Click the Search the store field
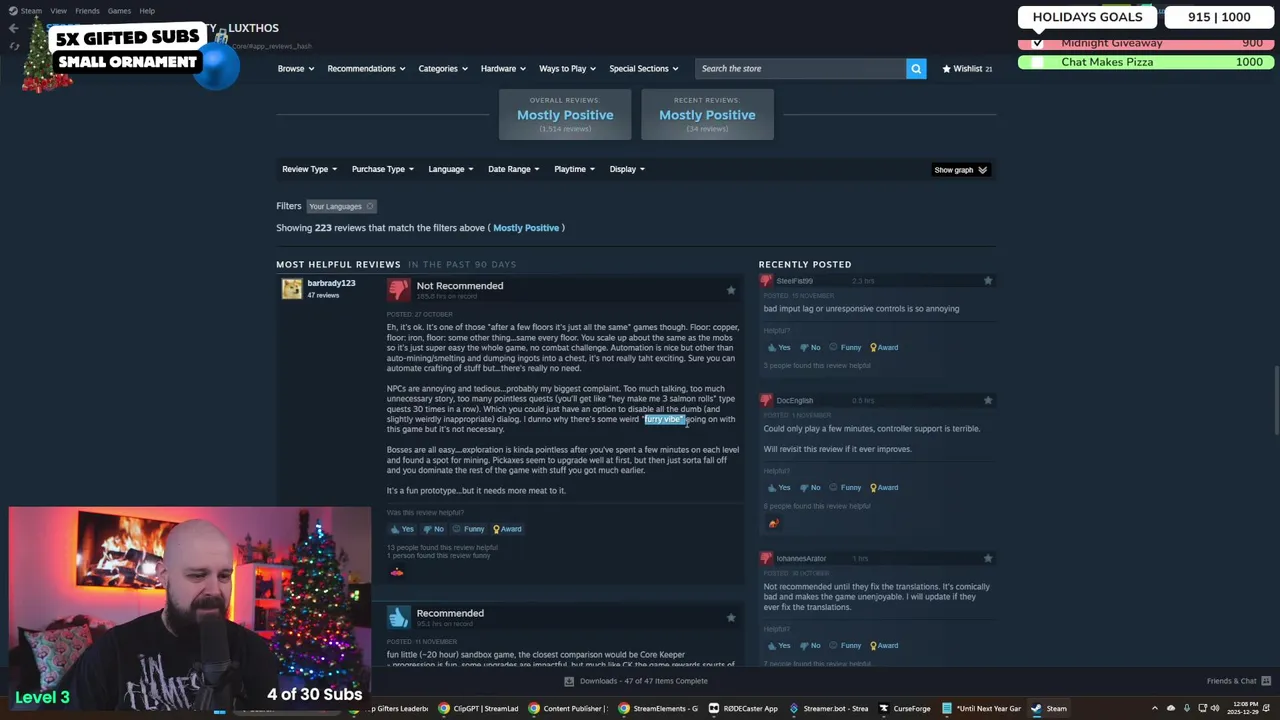This screenshot has height=720, width=1280. point(800,68)
